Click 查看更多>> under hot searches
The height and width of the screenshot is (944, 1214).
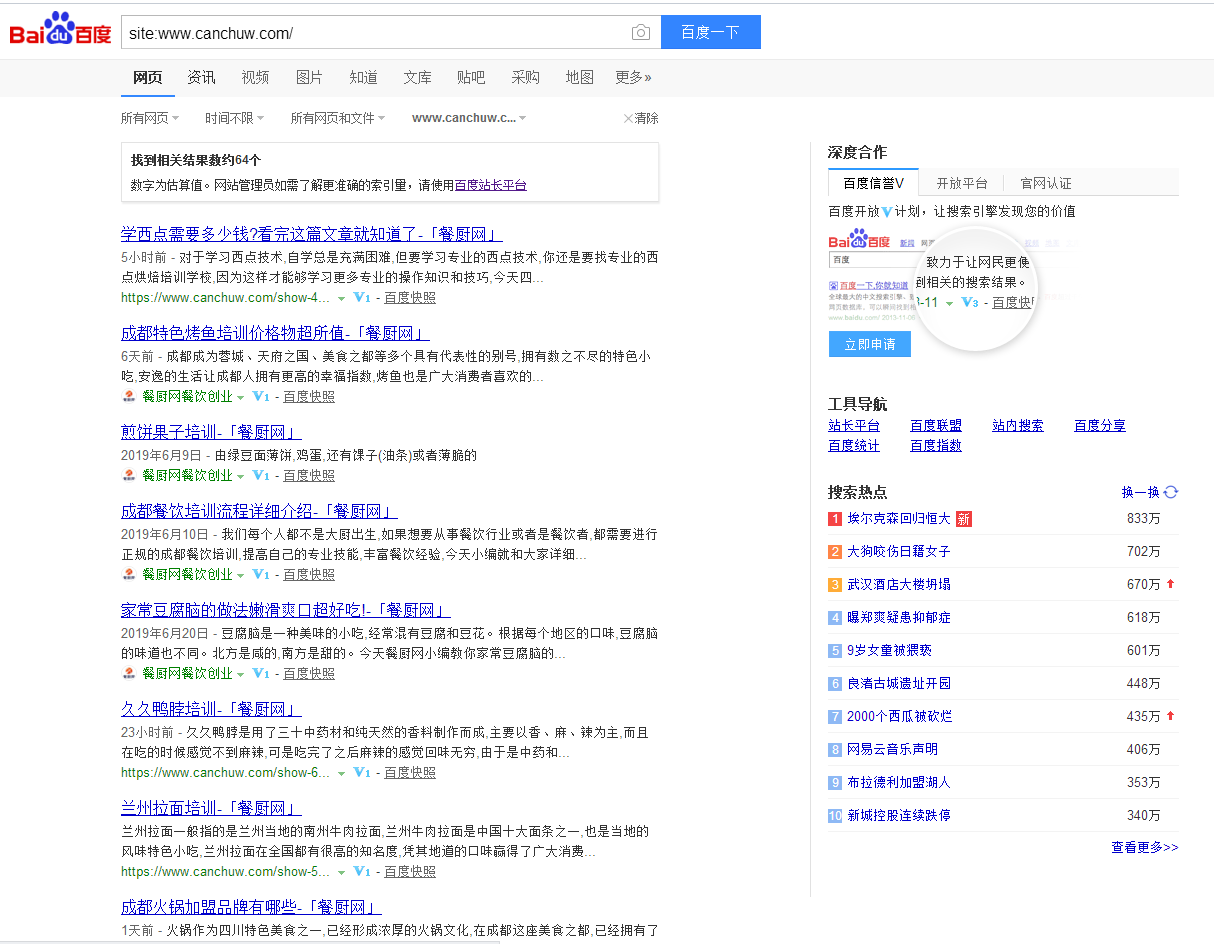(1145, 848)
